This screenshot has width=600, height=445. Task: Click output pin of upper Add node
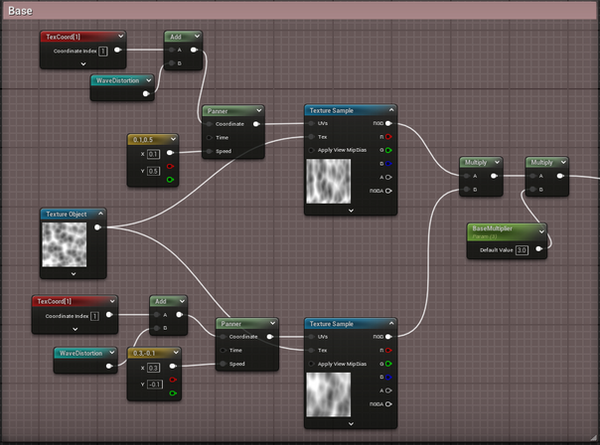194,50
